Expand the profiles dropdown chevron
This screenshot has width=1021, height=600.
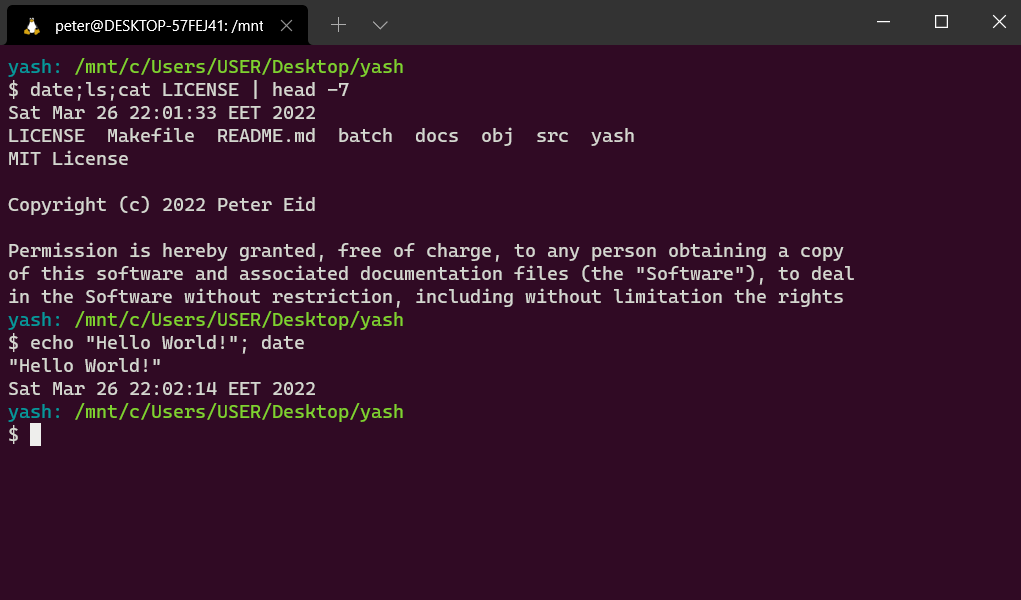click(380, 25)
